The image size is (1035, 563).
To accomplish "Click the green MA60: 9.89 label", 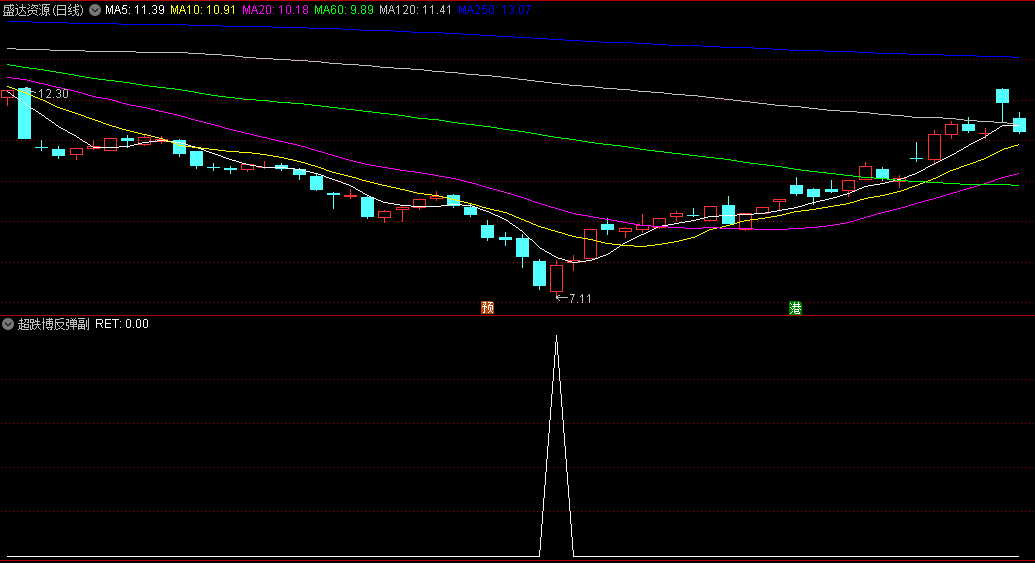I will click(x=344, y=10).
